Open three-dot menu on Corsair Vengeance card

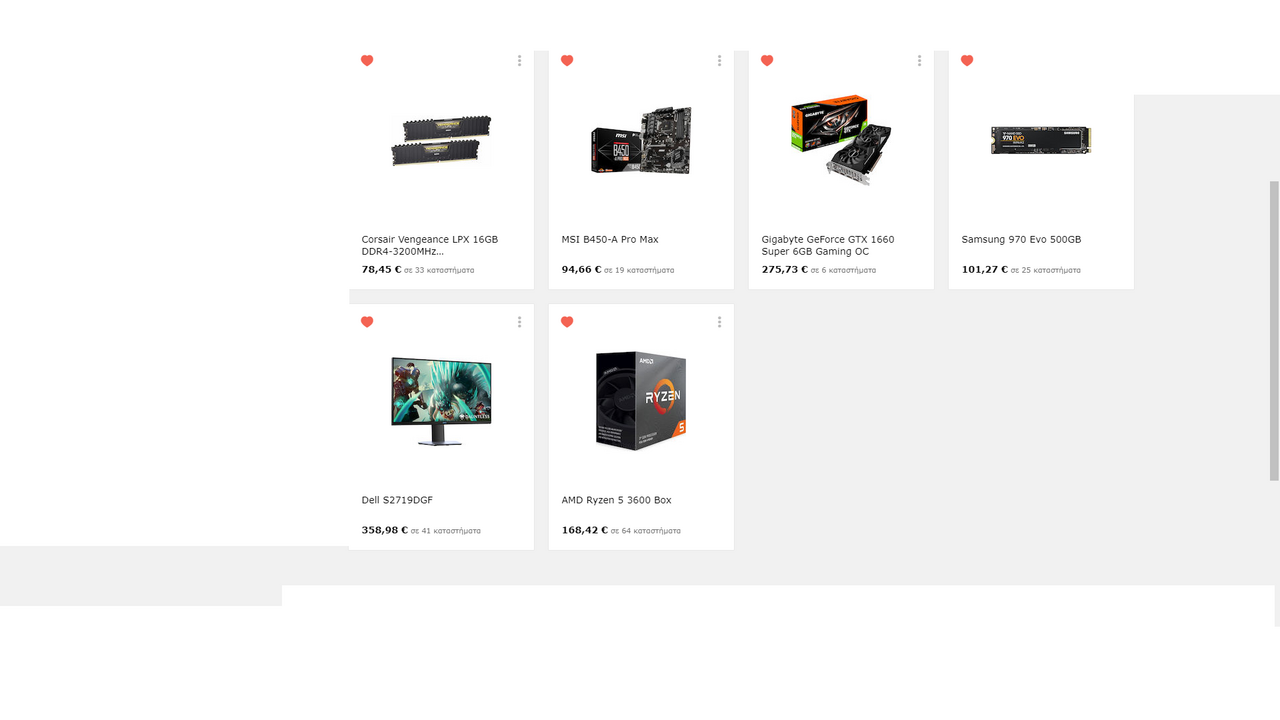(519, 61)
